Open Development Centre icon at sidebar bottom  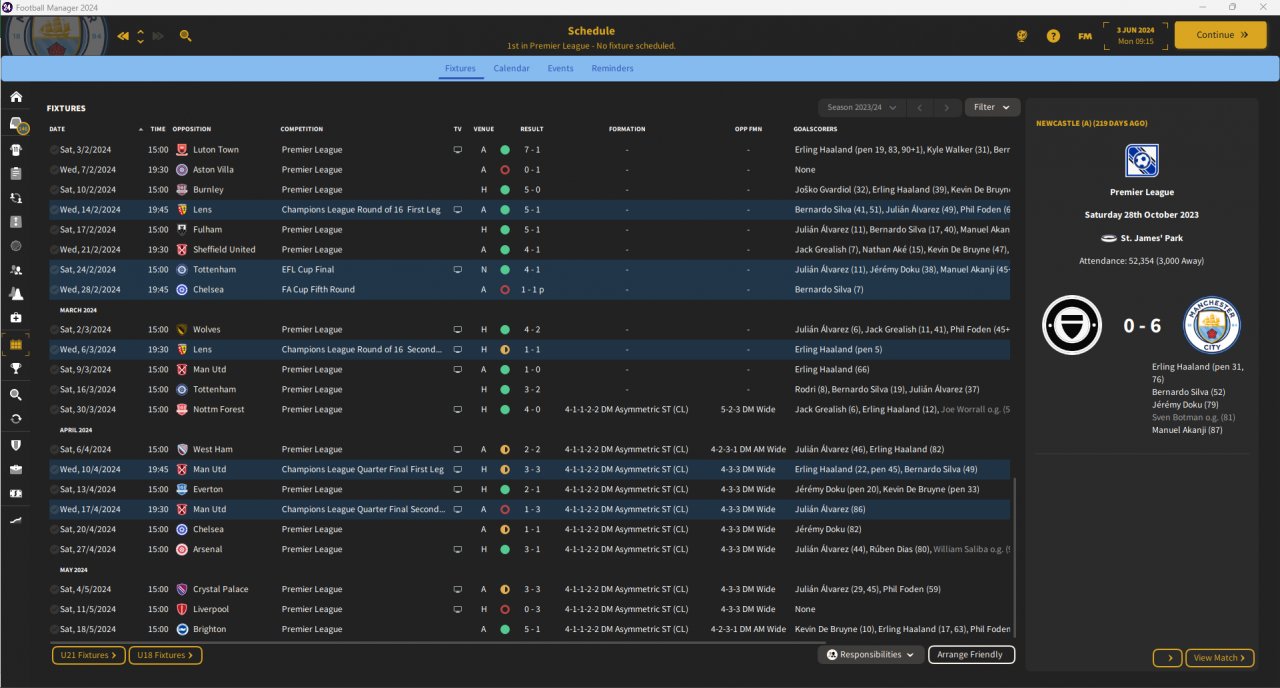(x=16, y=520)
